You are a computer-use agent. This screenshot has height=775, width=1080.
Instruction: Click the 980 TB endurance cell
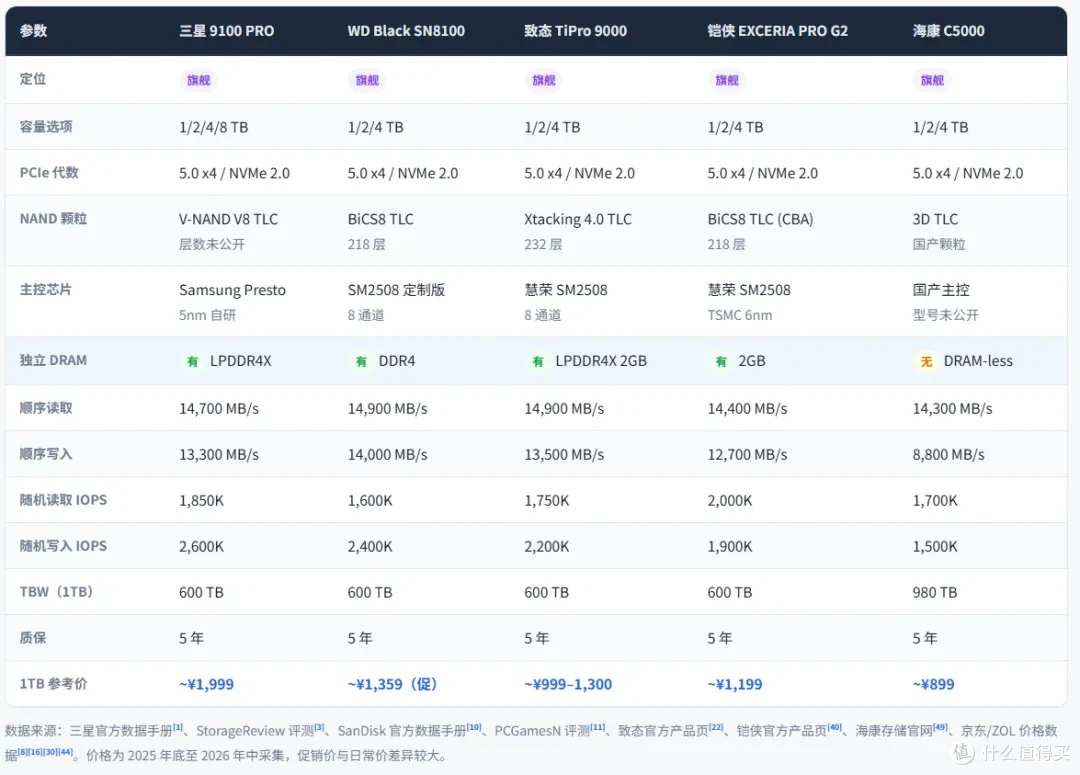coord(935,592)
